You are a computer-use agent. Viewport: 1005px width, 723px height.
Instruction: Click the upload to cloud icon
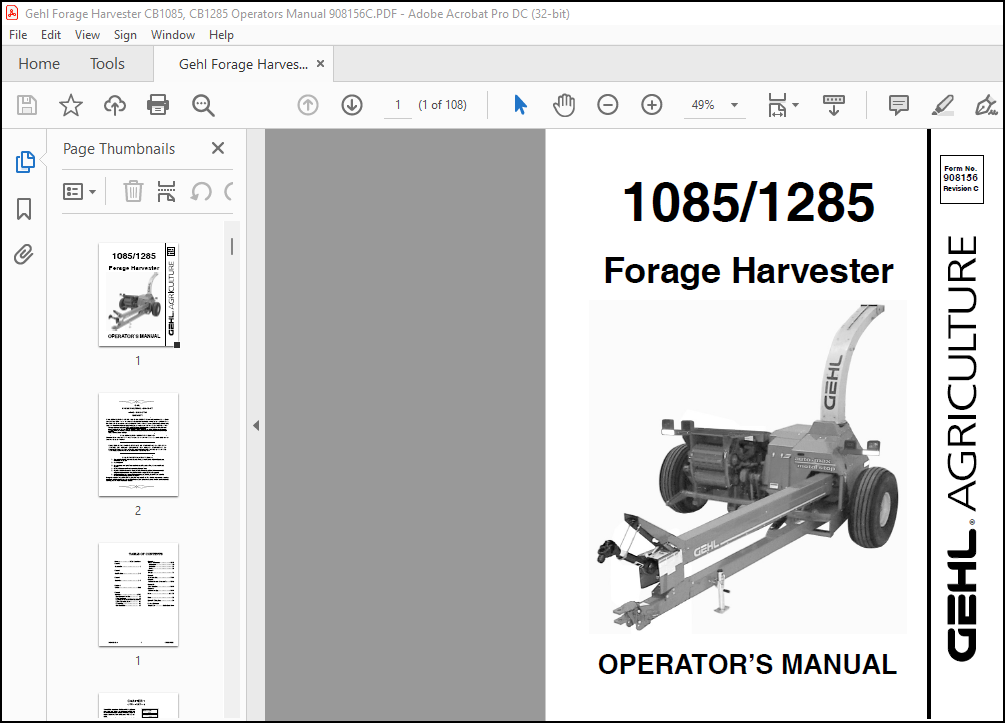115,105
